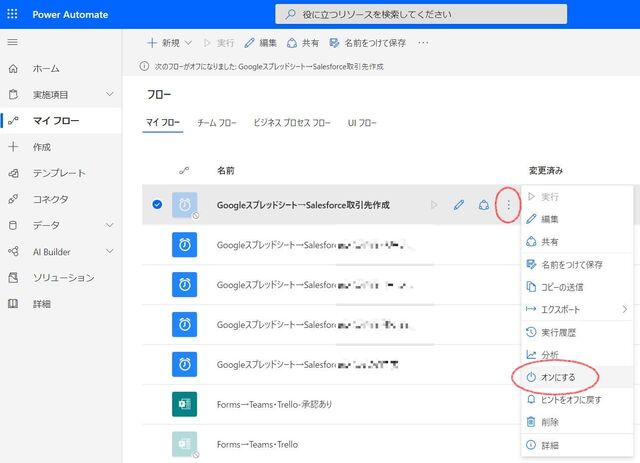The image size is (640, 463).
Task: Click the データ database icon
Action: (13, 225)
